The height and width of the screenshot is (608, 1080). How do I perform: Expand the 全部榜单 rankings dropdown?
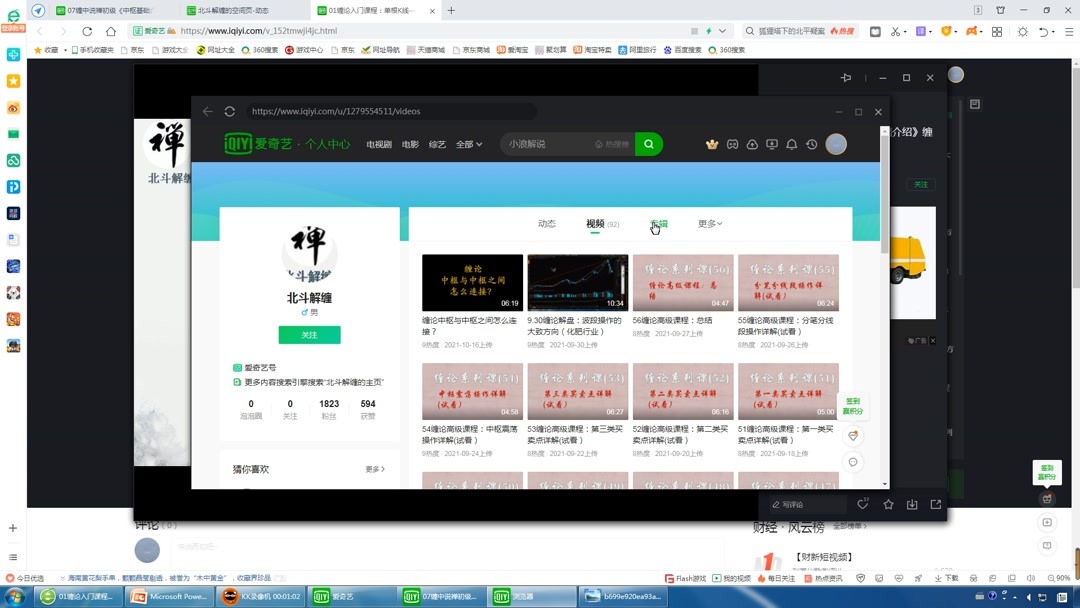850,526
